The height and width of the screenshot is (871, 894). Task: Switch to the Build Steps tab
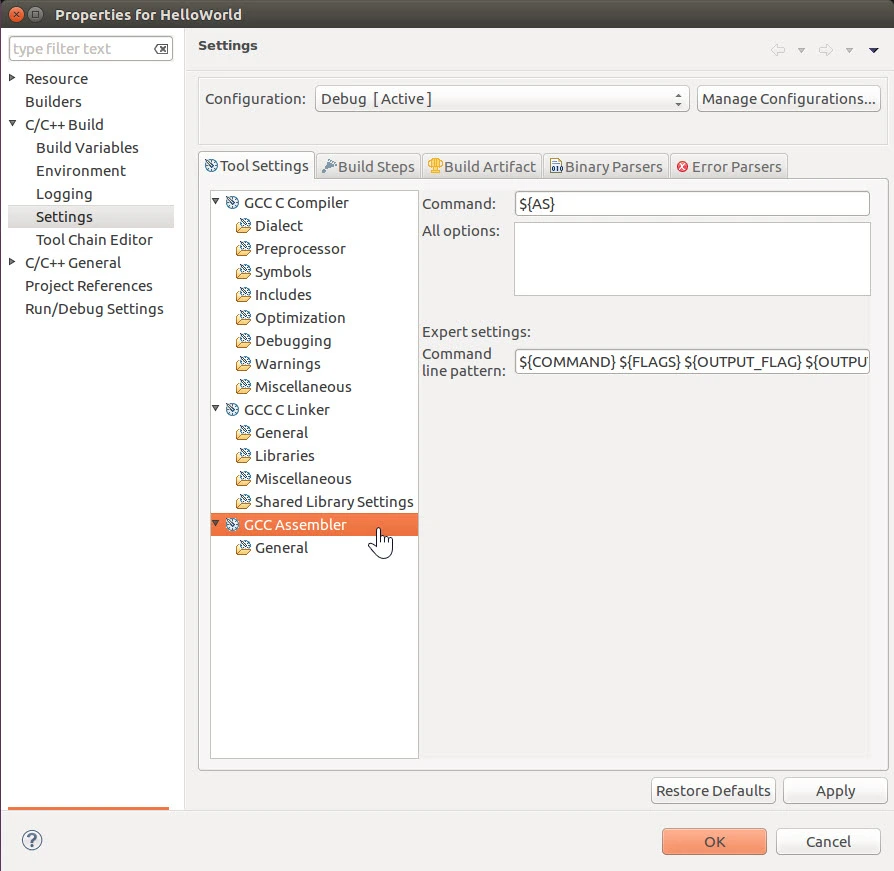[367, 166]
